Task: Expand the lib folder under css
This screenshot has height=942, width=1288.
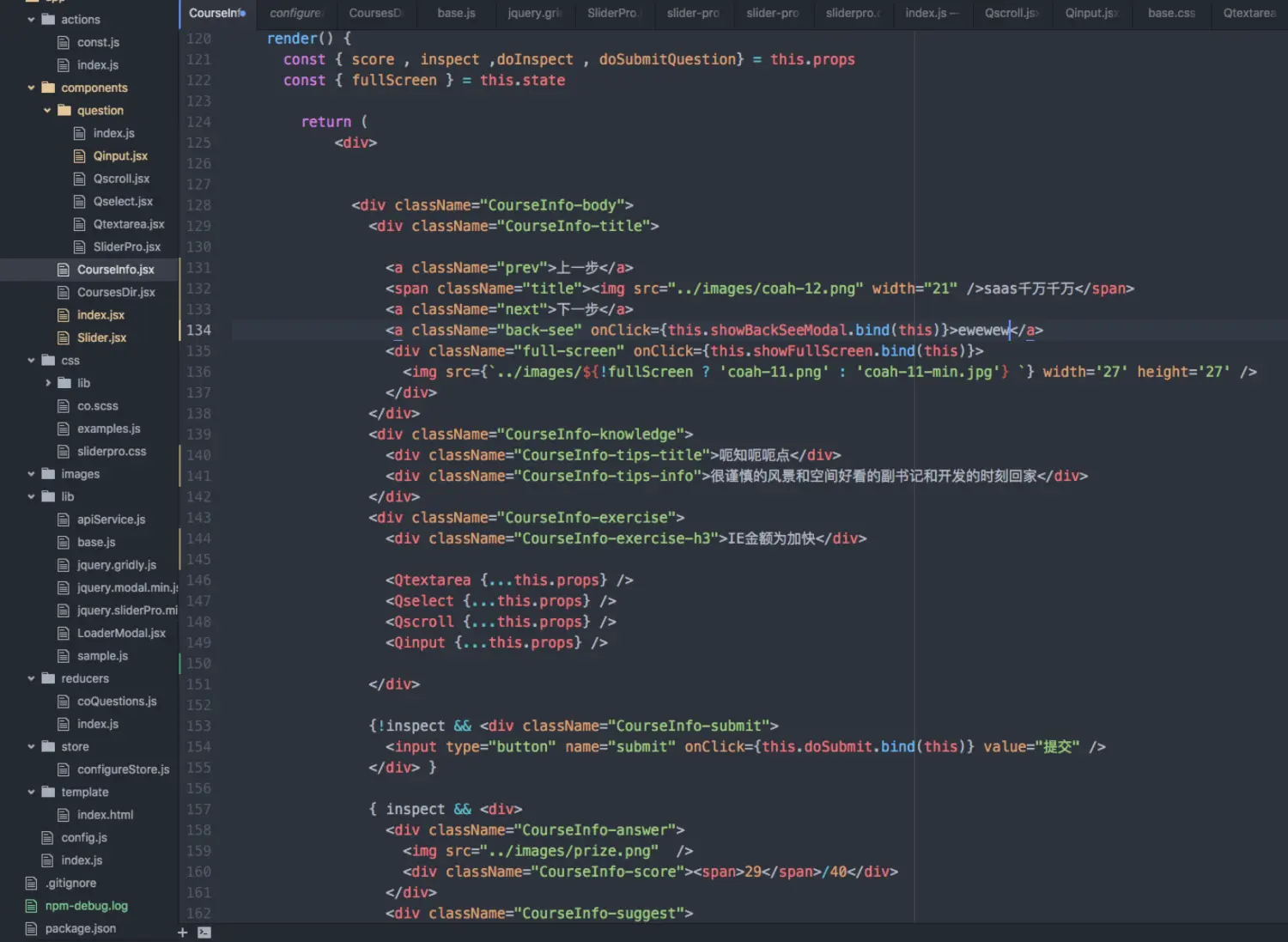Action: point(48,383)
